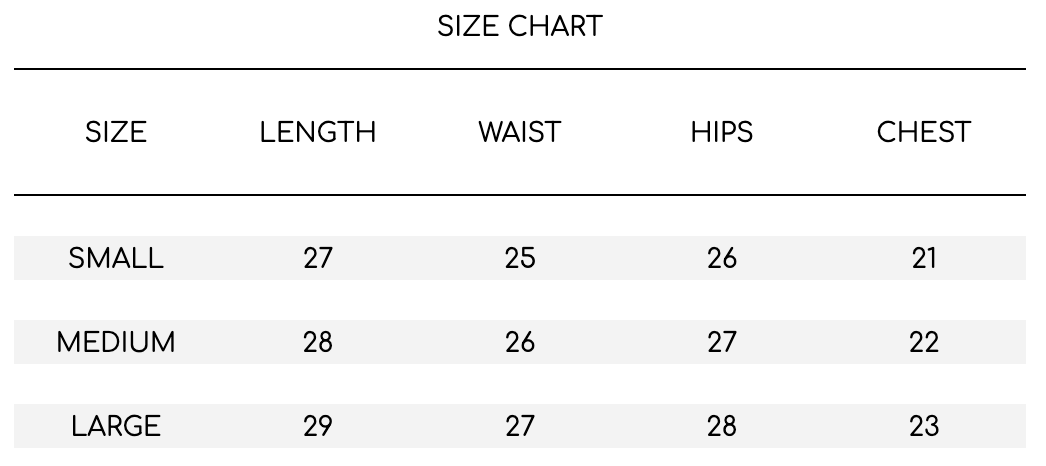
Task: Click Medium length value 28
Action: point(318,342)
